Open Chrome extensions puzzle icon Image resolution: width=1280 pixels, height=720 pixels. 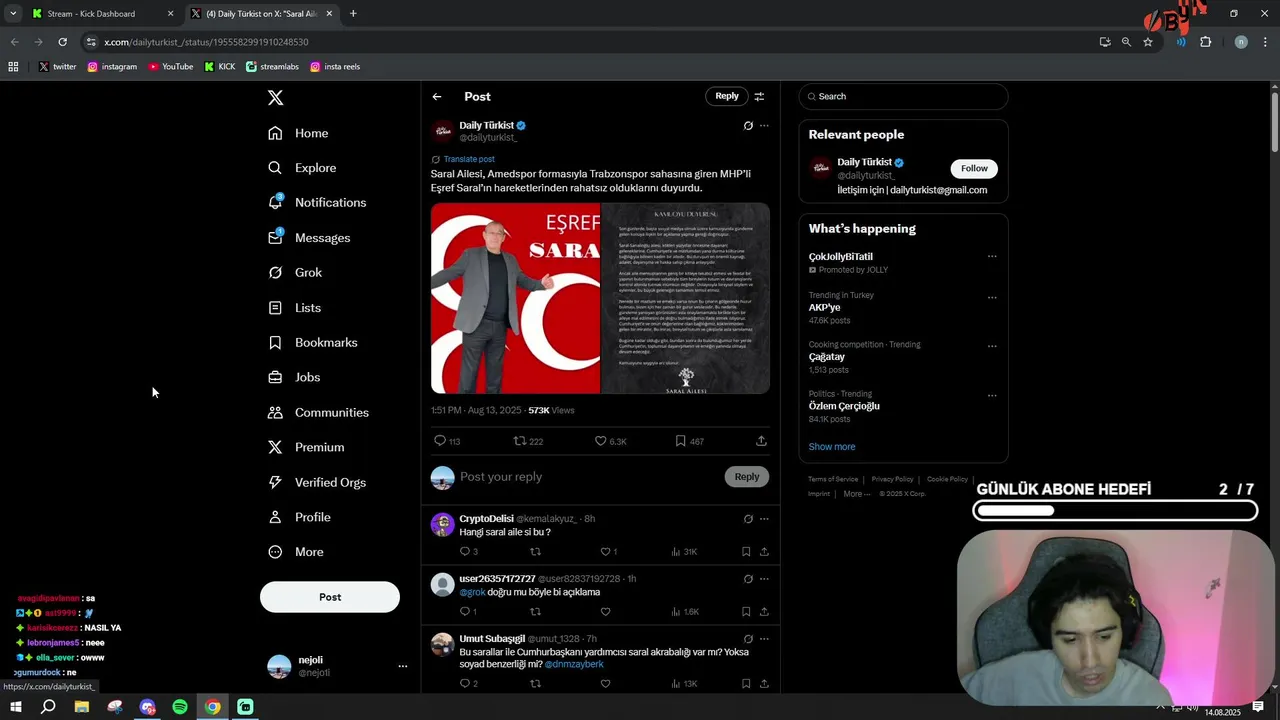pos(1205,42)
